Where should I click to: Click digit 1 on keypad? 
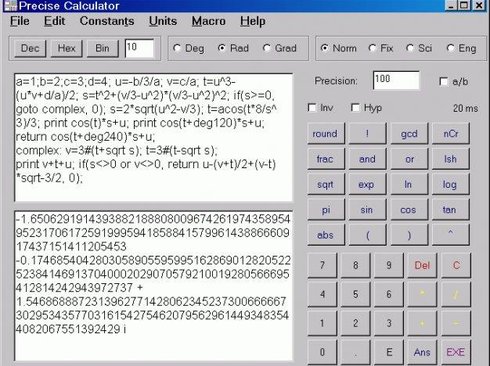pyautogui.click(x=322, y=323)
